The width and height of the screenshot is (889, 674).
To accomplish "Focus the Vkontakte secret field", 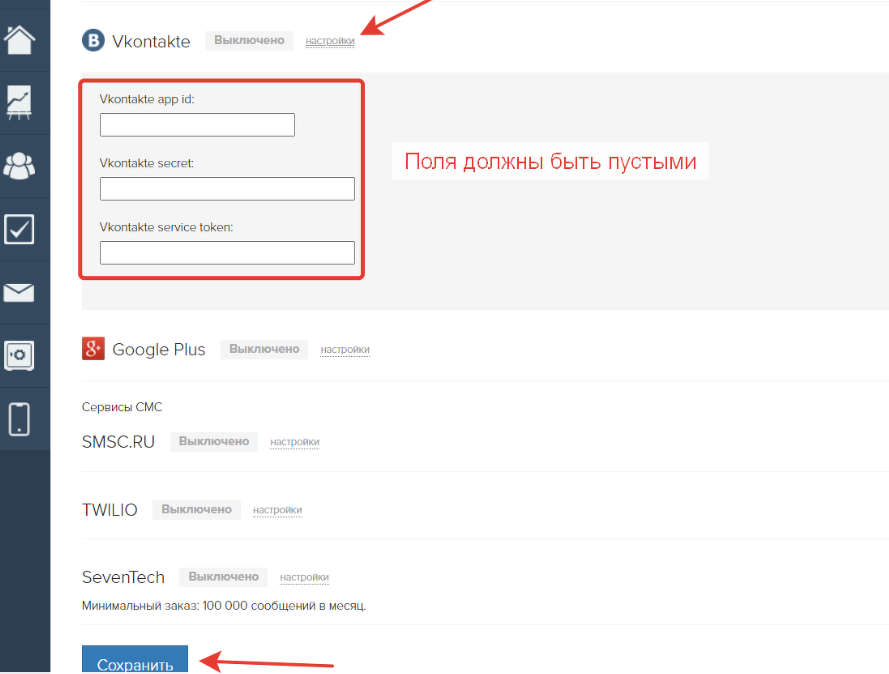I will click(227, 189).
